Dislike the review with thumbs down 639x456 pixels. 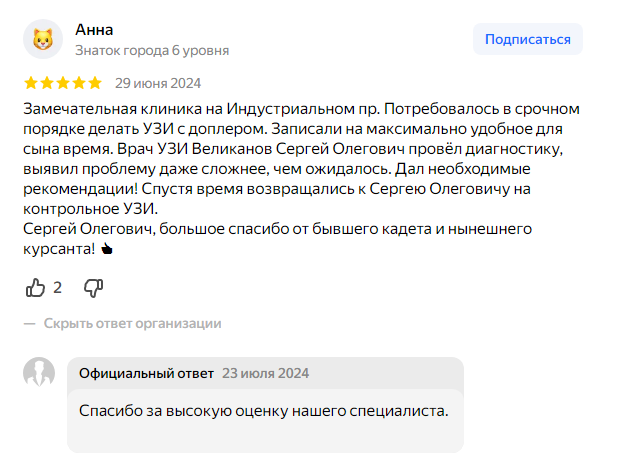[x=93, y=288]
